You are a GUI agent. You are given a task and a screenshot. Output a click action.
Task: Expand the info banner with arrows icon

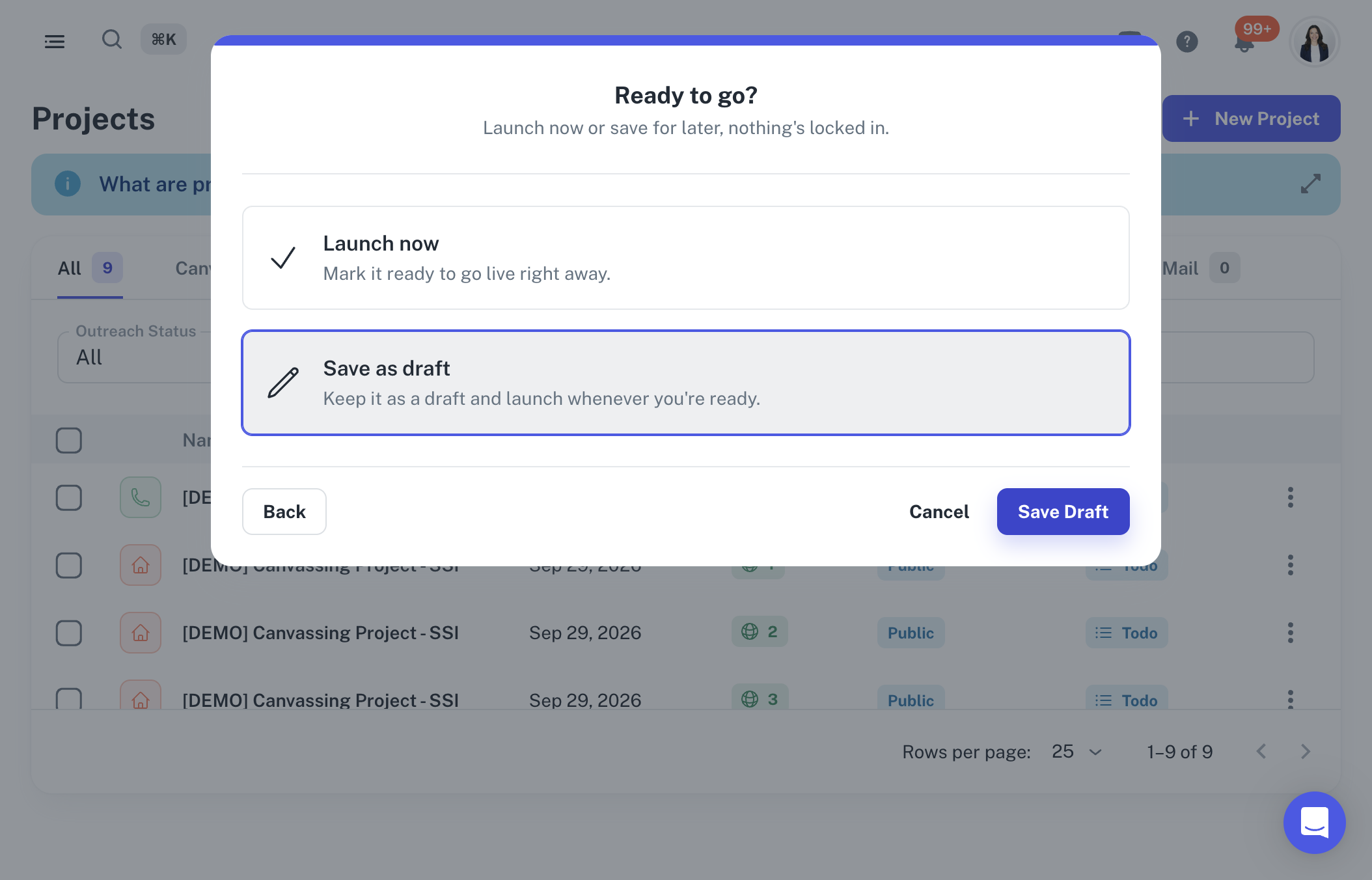coord(1310,184)
